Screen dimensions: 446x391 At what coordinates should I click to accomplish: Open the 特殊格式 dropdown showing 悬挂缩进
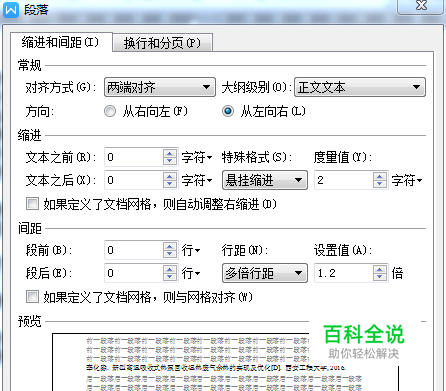[265, 180]
